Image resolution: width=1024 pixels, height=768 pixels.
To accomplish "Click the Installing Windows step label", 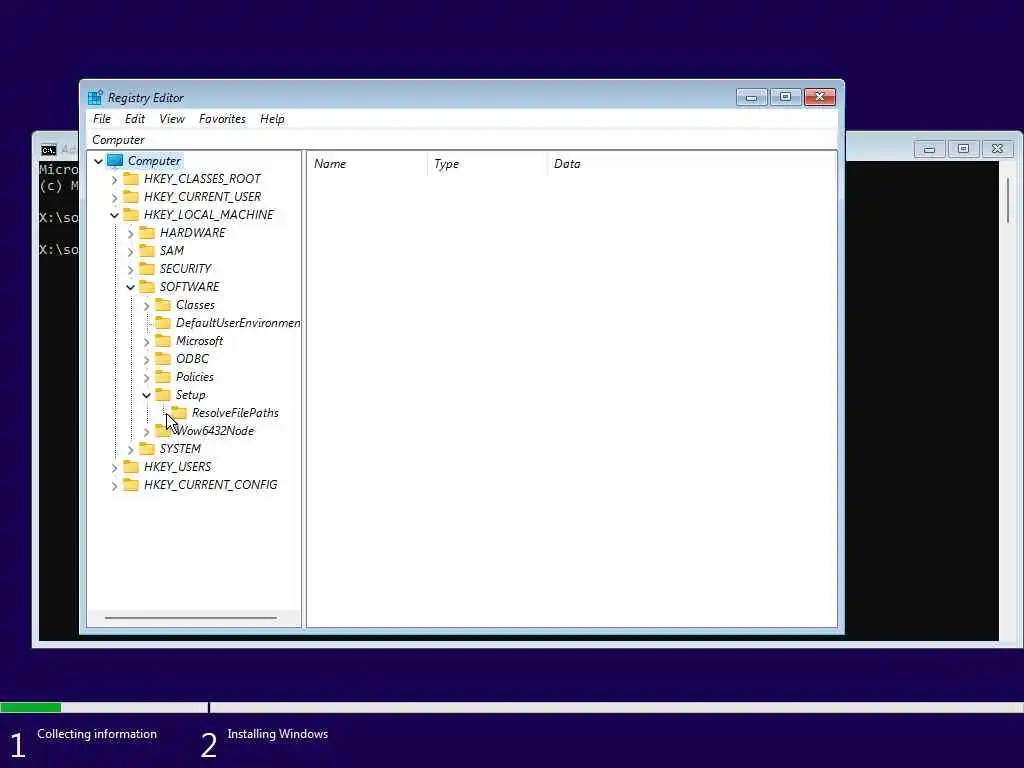I will [278, 734].
